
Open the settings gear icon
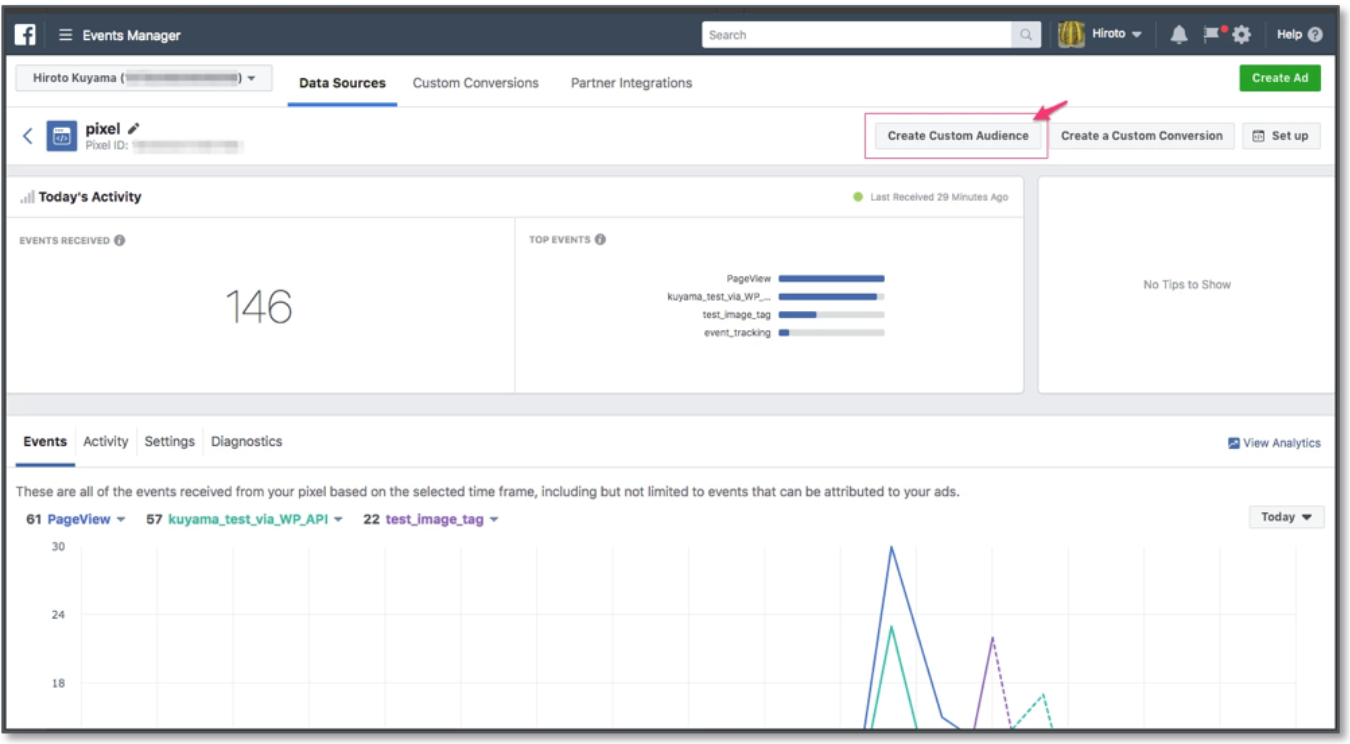coord(1241,35)
